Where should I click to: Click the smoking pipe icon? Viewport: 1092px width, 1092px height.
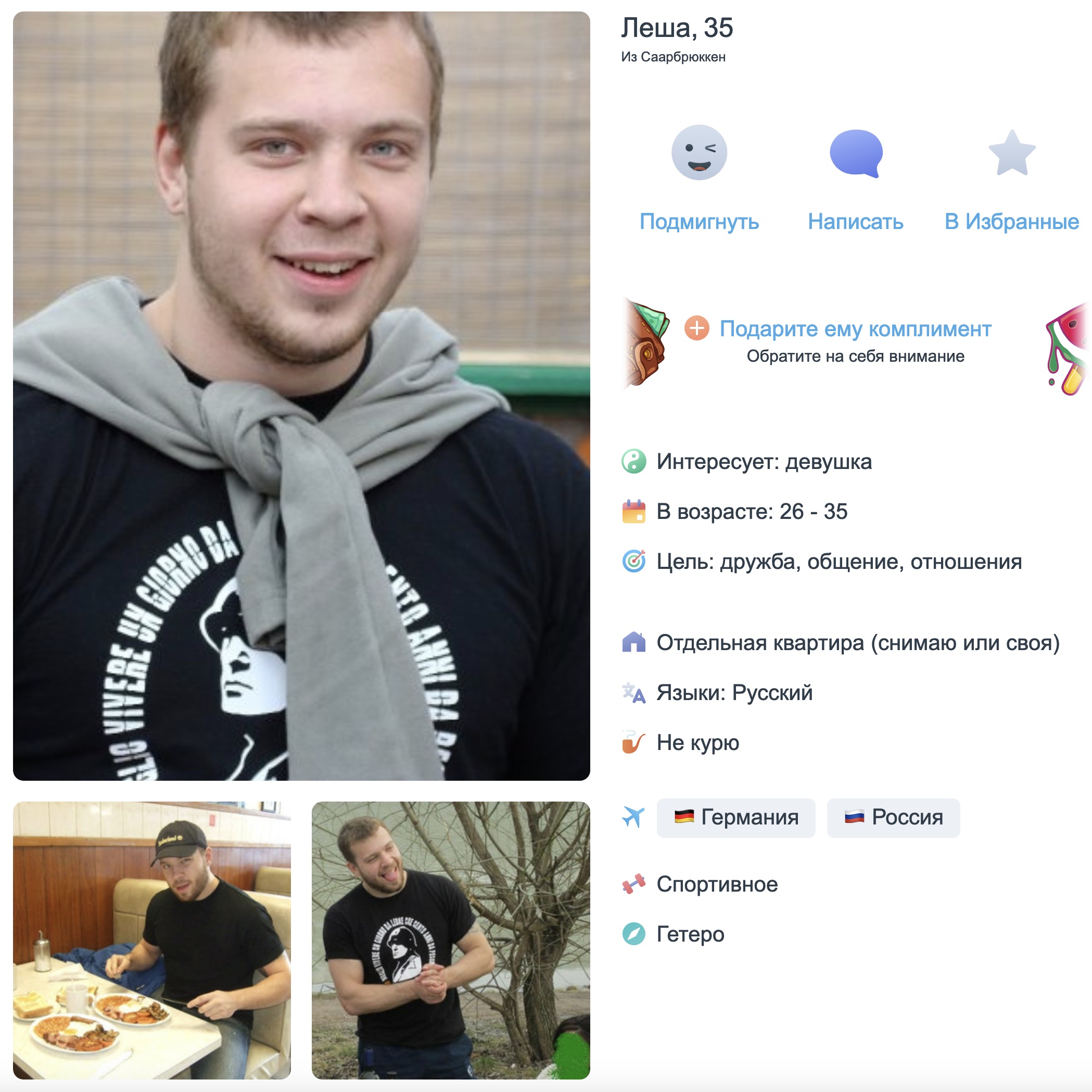click(x=633, y=743)
